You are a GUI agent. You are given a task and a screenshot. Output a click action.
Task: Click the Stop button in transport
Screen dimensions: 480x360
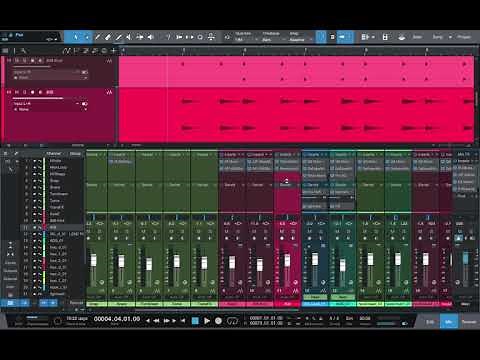pyautogui.click(x=195, y=321)
